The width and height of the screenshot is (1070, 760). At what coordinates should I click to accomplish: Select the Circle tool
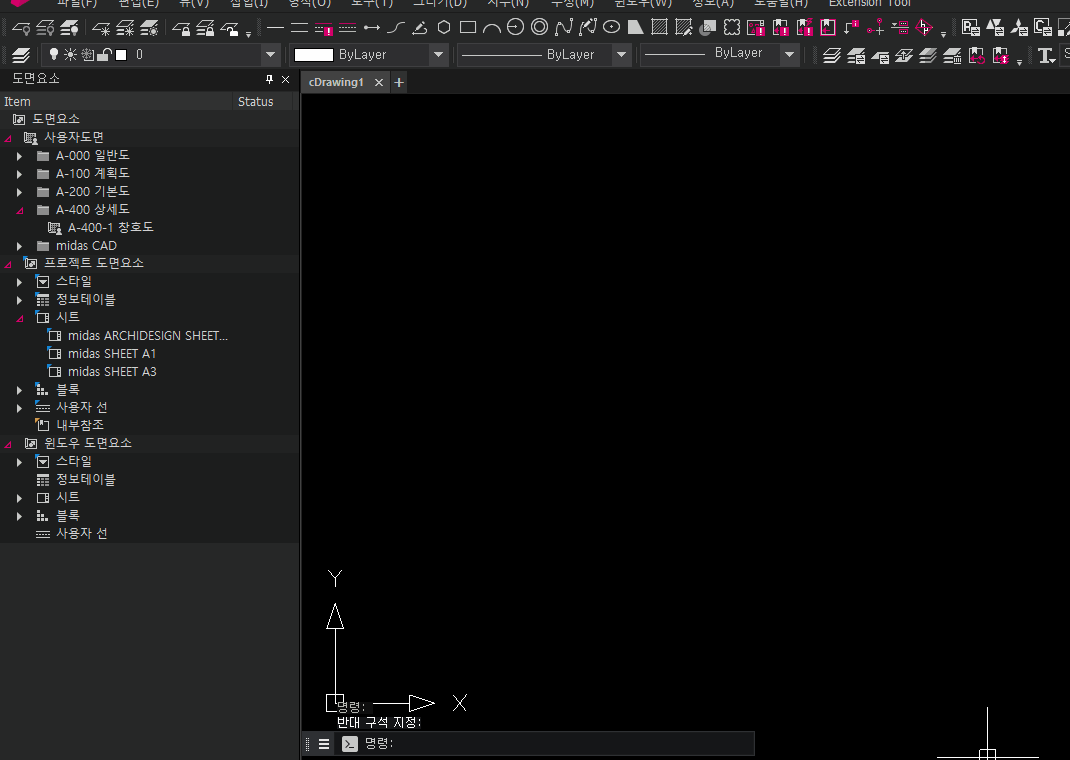pos(515,27)
